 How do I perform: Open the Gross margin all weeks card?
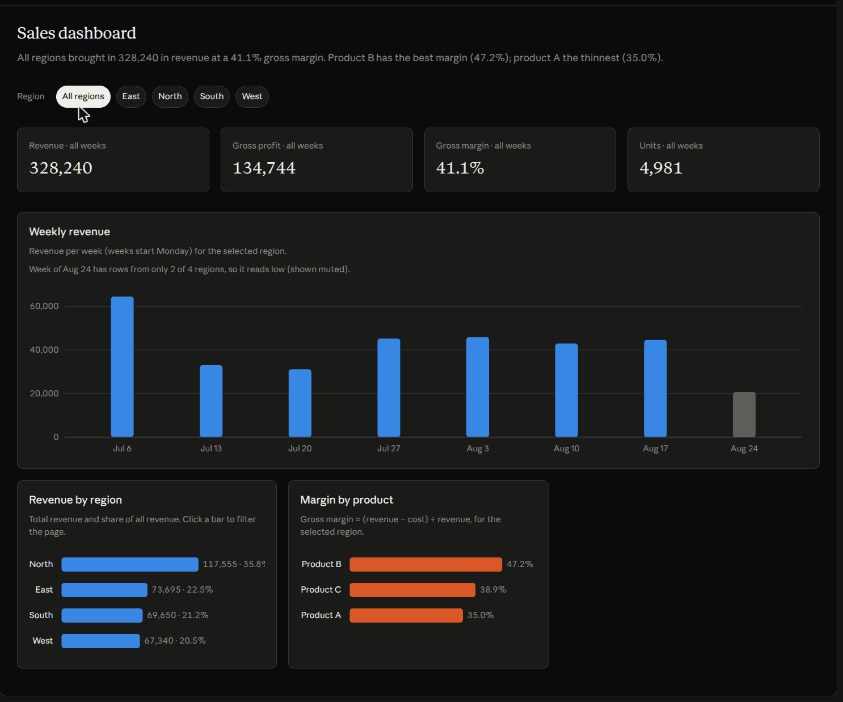point(520,160)
